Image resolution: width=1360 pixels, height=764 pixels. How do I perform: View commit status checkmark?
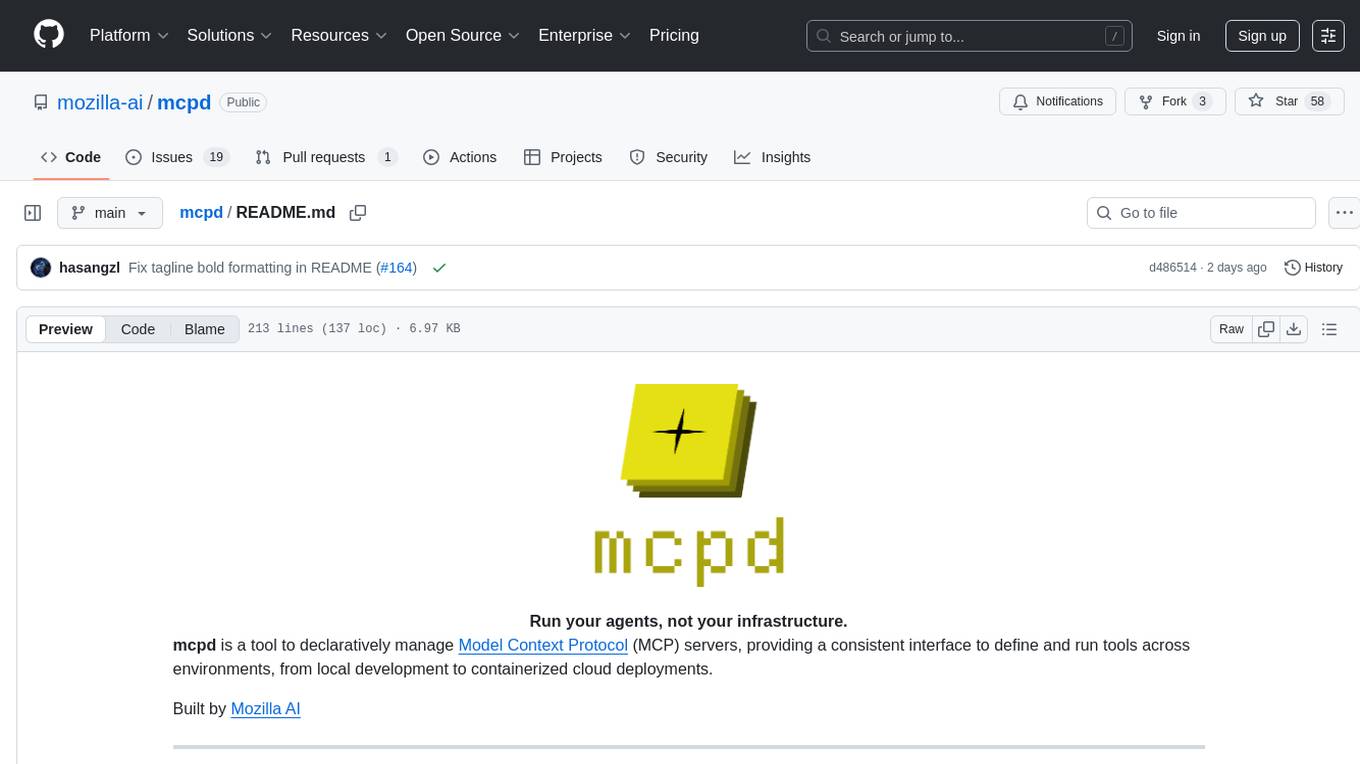pos(439,268)
